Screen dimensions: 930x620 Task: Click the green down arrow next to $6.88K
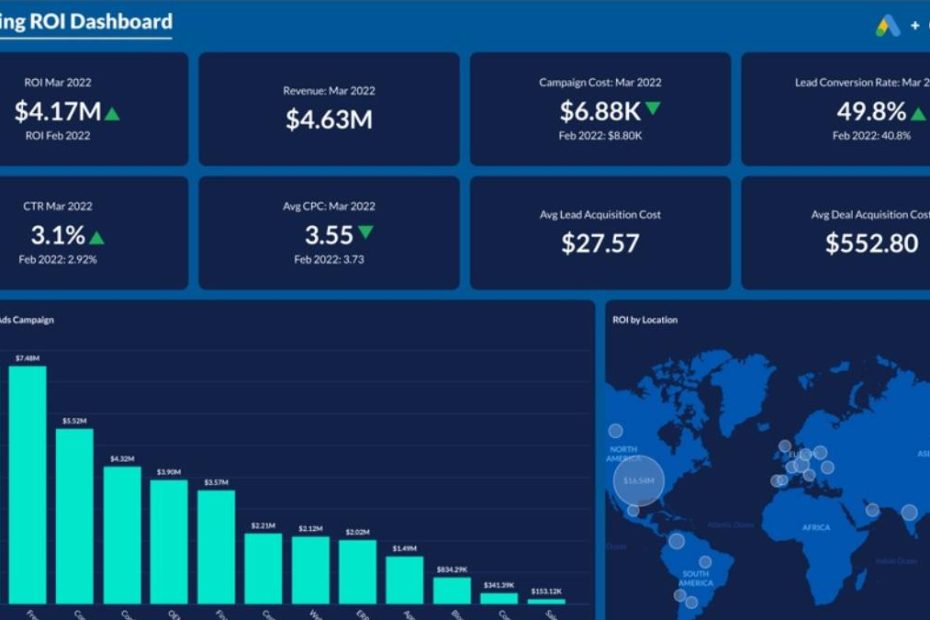[x=653, y=108]
